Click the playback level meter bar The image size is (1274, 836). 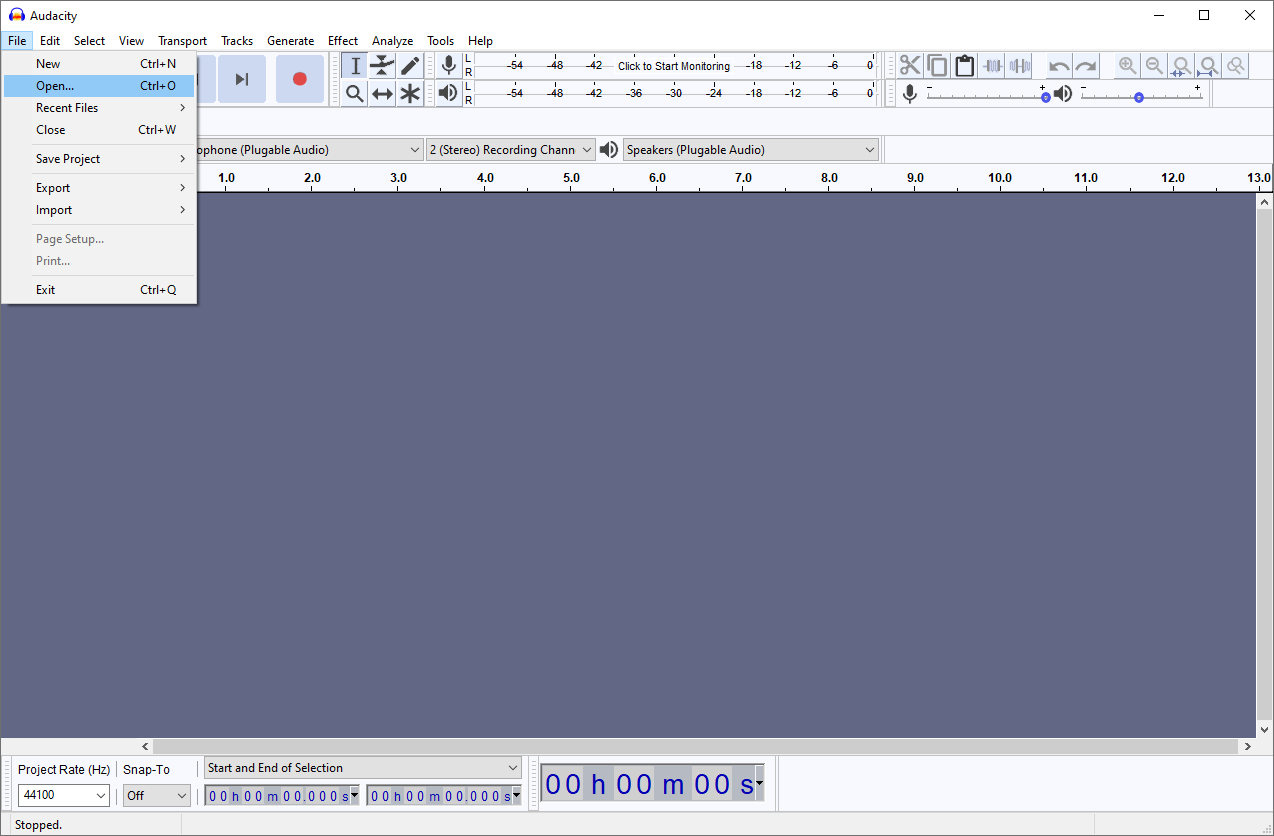click(x=675, y=93)
